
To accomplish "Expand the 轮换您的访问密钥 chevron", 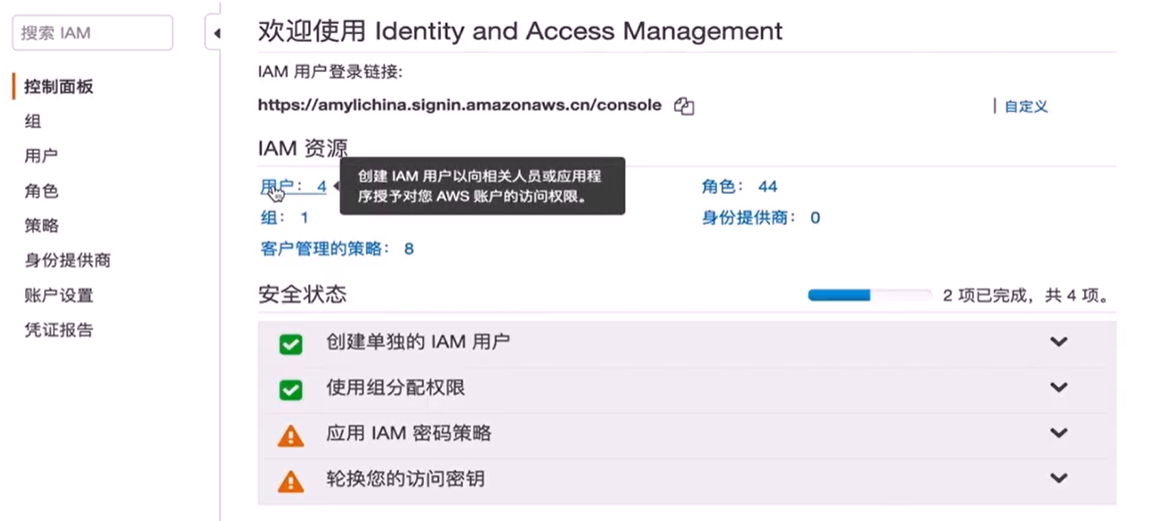I will pyautogui.click(x=1059, y=478).
